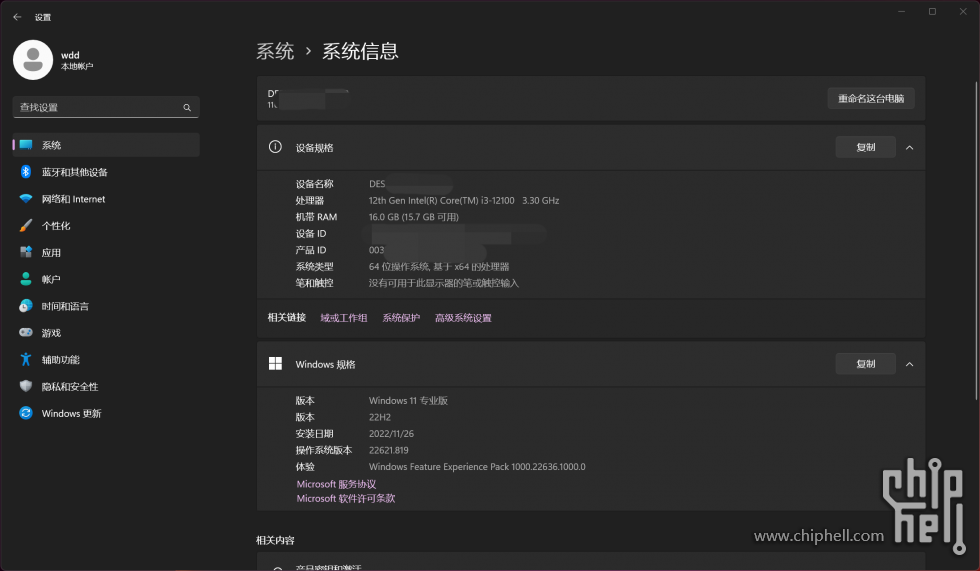The image size is (980, 571).
Task: Open Microsoft 服务协议 link
Action: 336,484
